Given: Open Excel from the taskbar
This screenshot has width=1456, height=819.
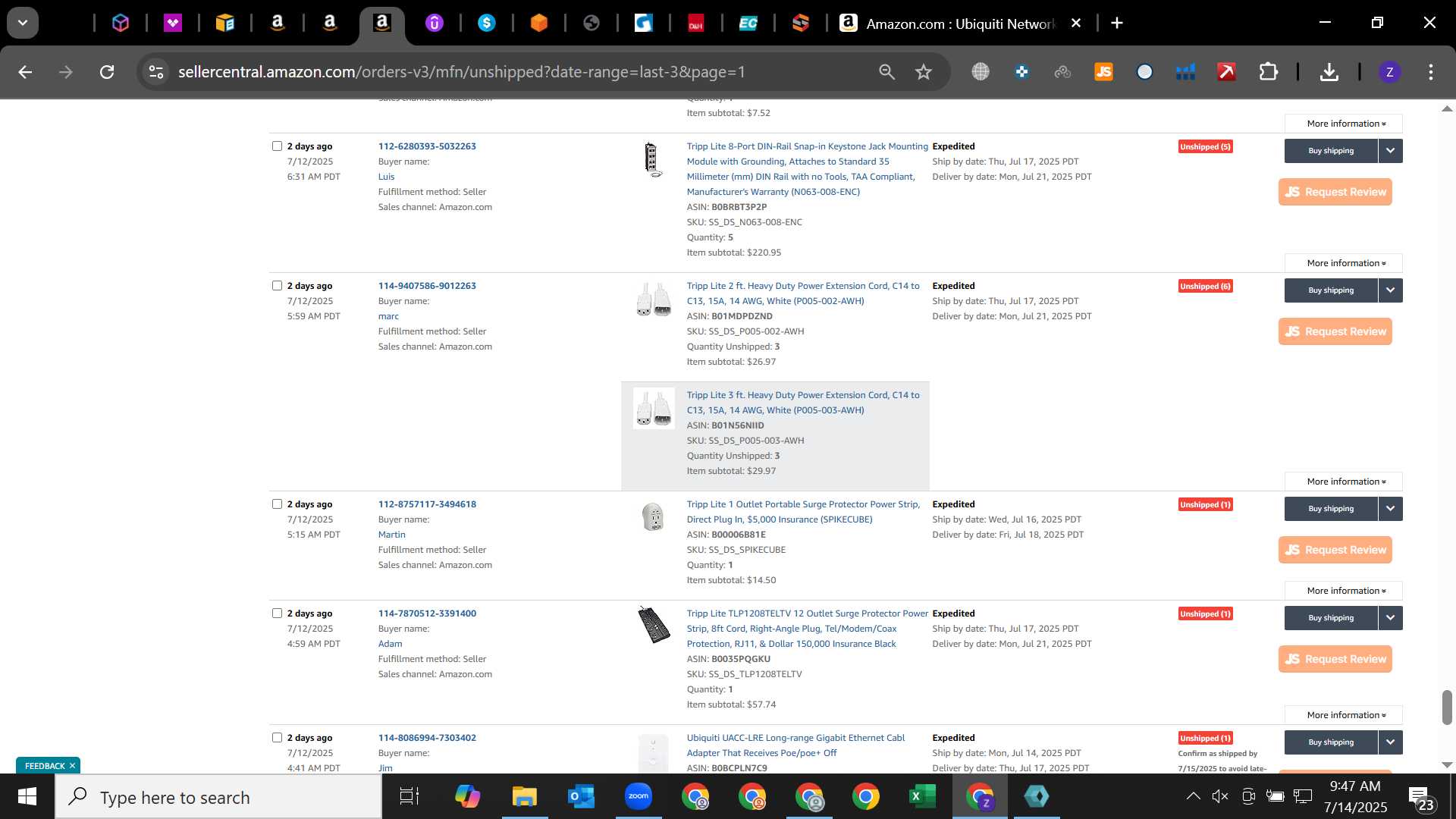Looking at the screenshot, I should click(x=922, y=797).
